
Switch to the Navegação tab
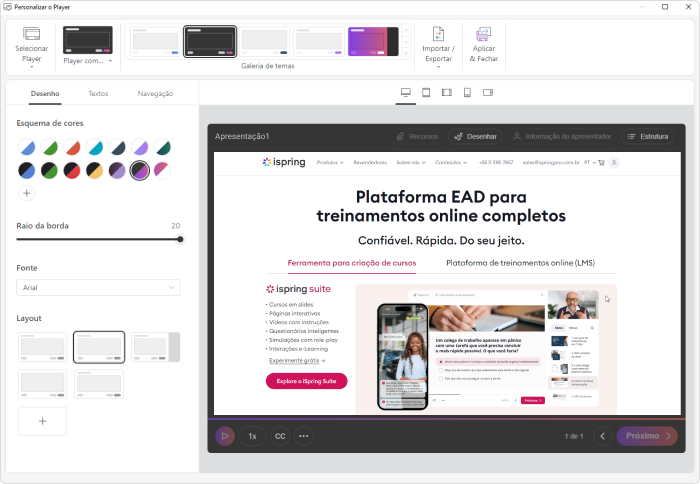(155, 93)
